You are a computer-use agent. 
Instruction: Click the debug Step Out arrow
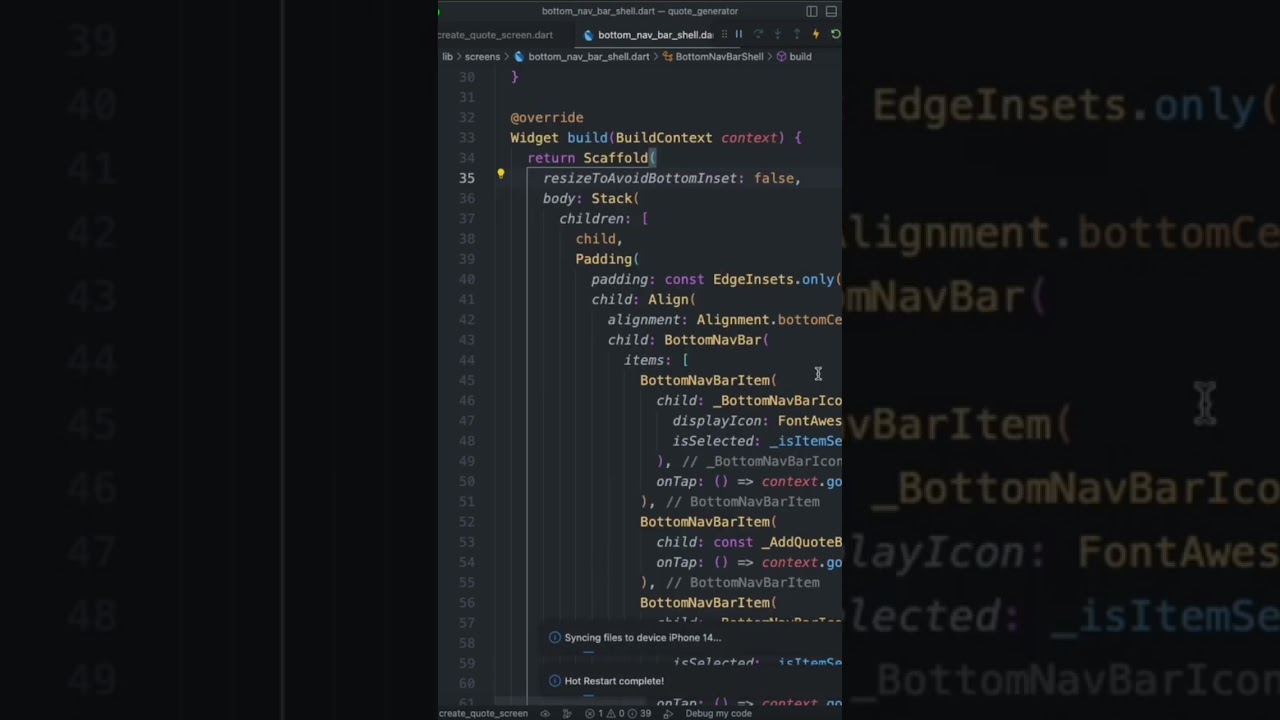coord(796,34)
